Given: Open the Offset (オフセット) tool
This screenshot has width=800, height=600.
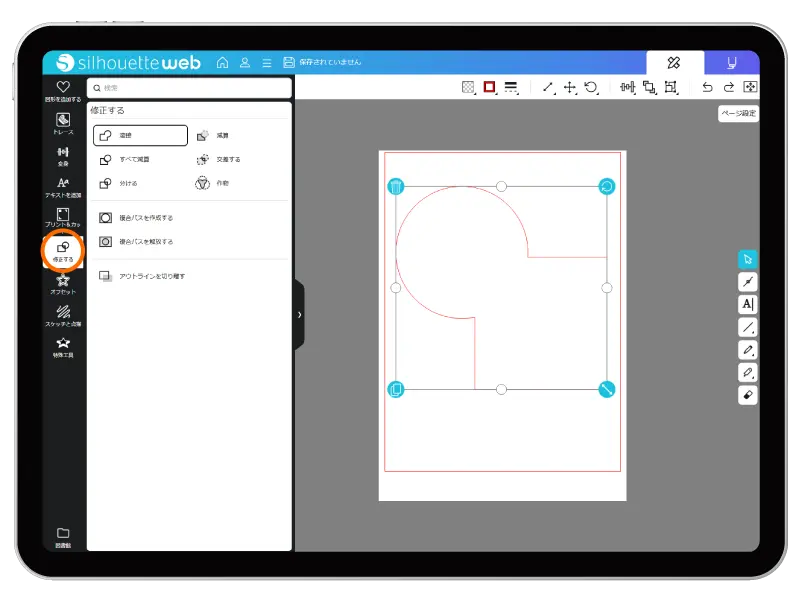Looking at the screenshot, I should pyautogui.click(x=63, y=283).
